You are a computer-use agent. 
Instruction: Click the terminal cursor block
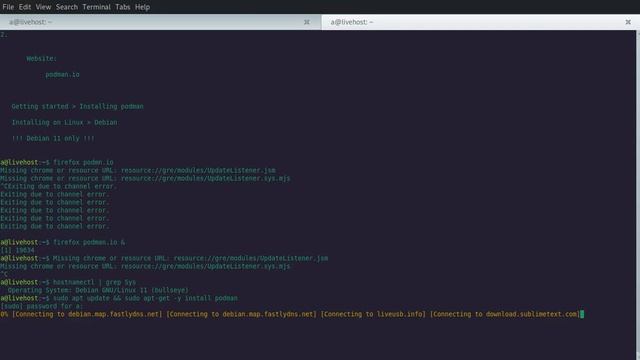point(582,314)
